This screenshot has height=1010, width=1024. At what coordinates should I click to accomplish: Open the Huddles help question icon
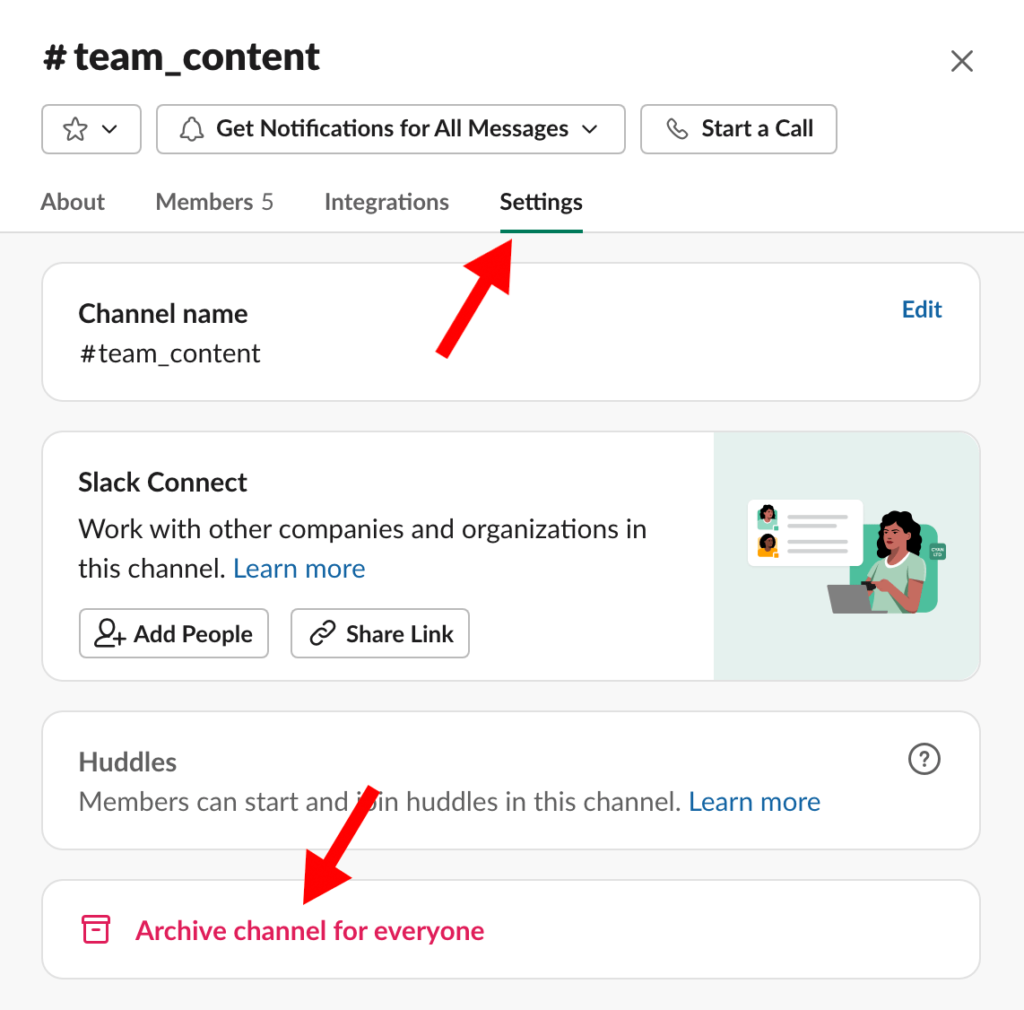click(x=924, y=759)
